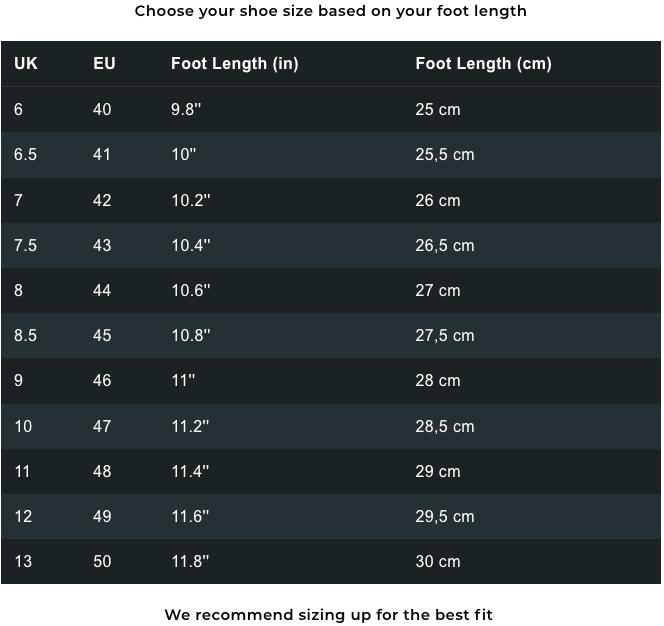Click the 11" foot length cell
This screenshot has height=626, width=664.
click(x=183, y=380)
